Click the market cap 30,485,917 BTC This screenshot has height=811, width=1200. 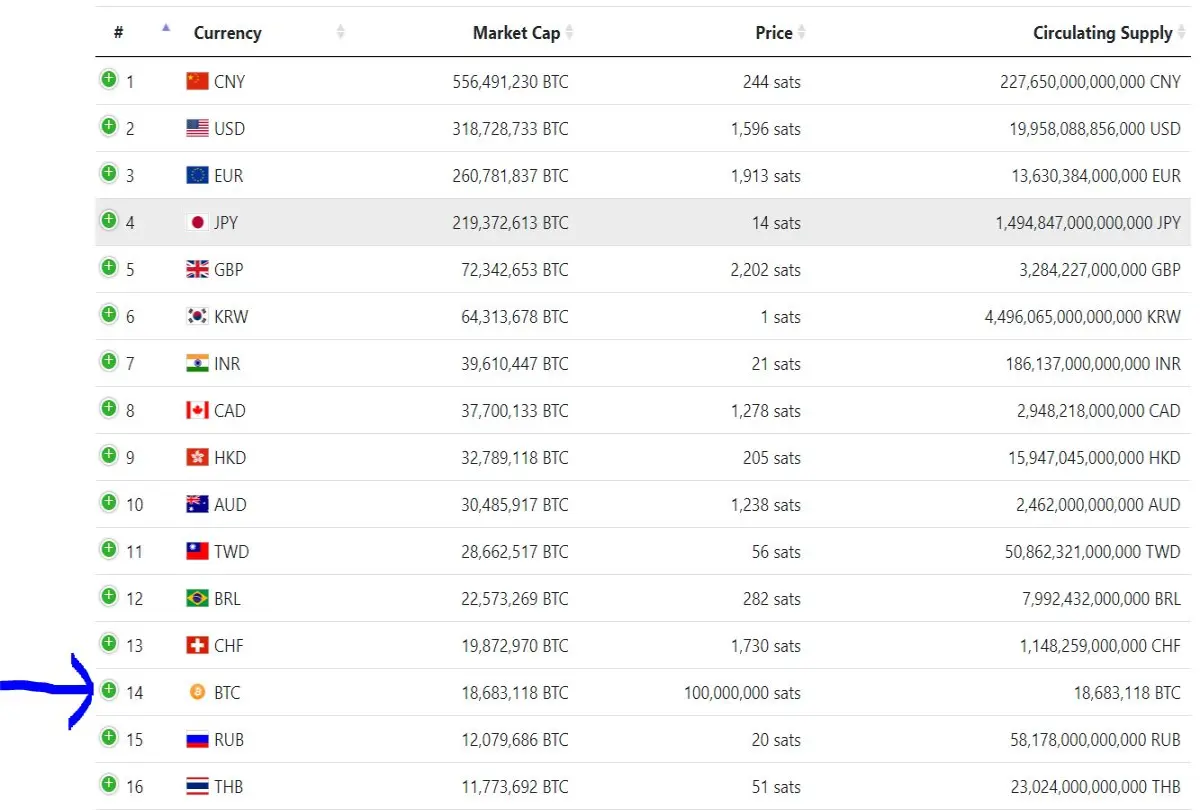coord(515,505)
